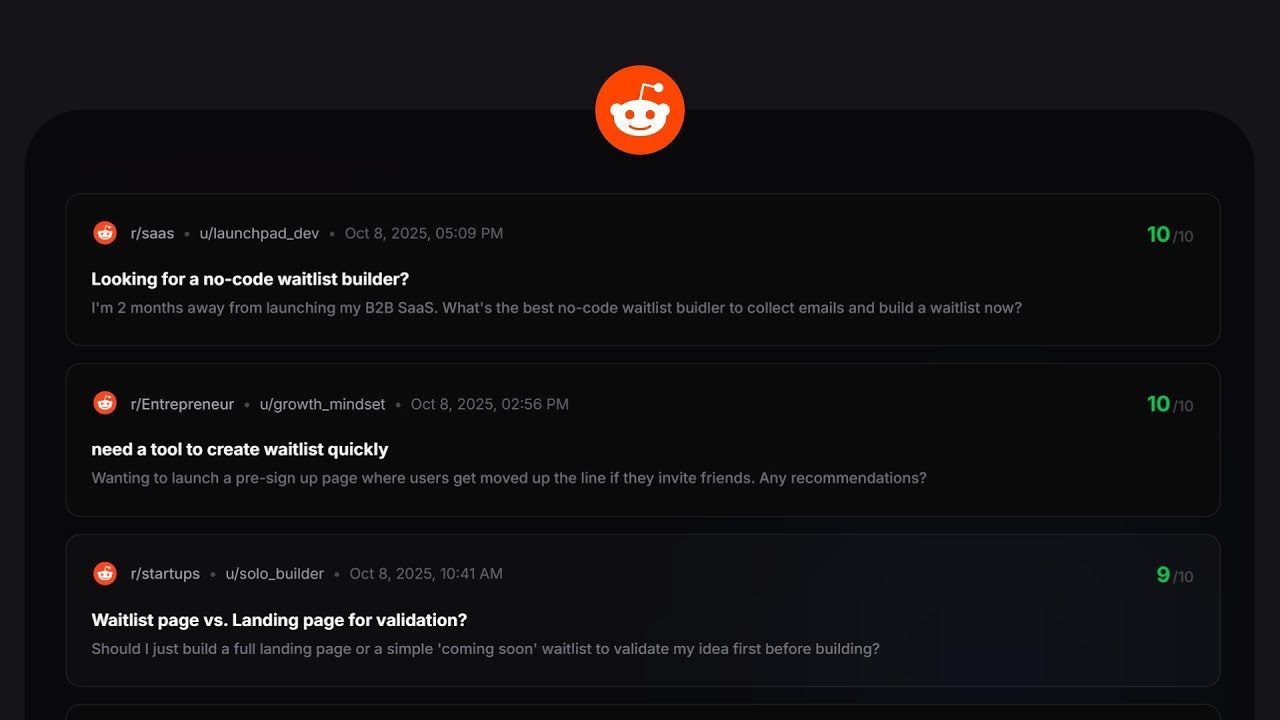This screenshot has height=720, width=1280.
Task: Select the description text about B2B SaaS waitlist
Action: (557, 308)
